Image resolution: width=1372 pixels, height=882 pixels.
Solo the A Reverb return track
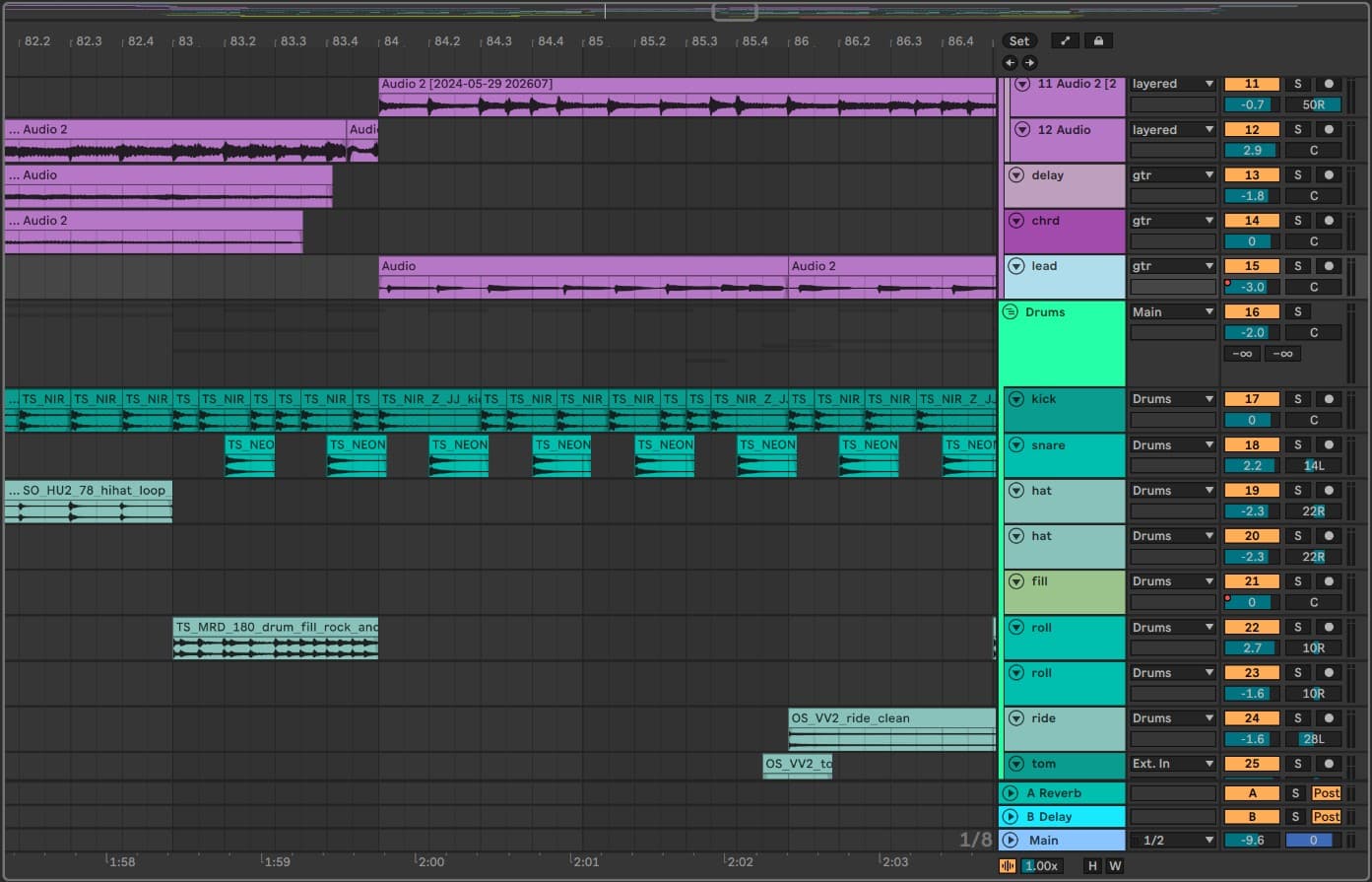1295,792
